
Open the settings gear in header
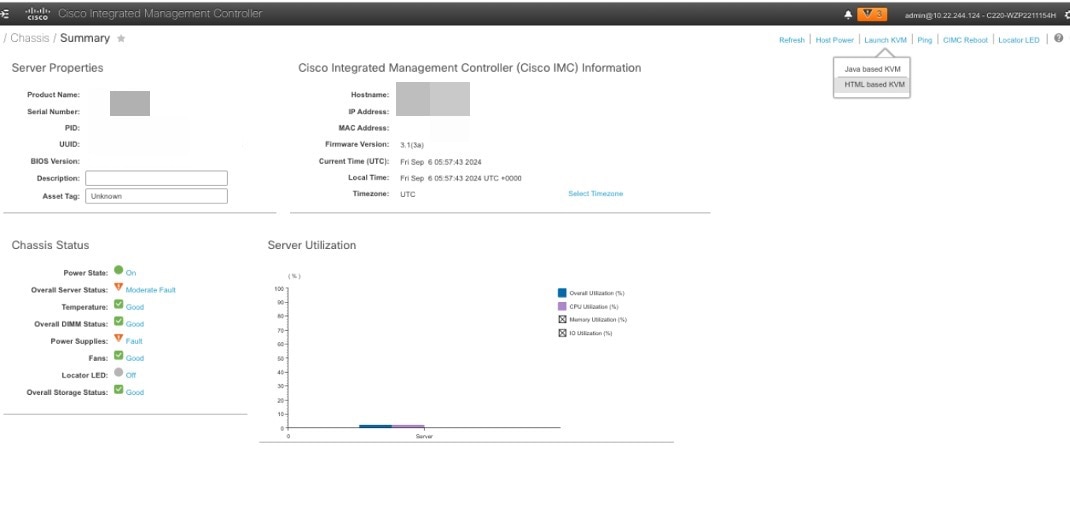tap(1067, 14)
